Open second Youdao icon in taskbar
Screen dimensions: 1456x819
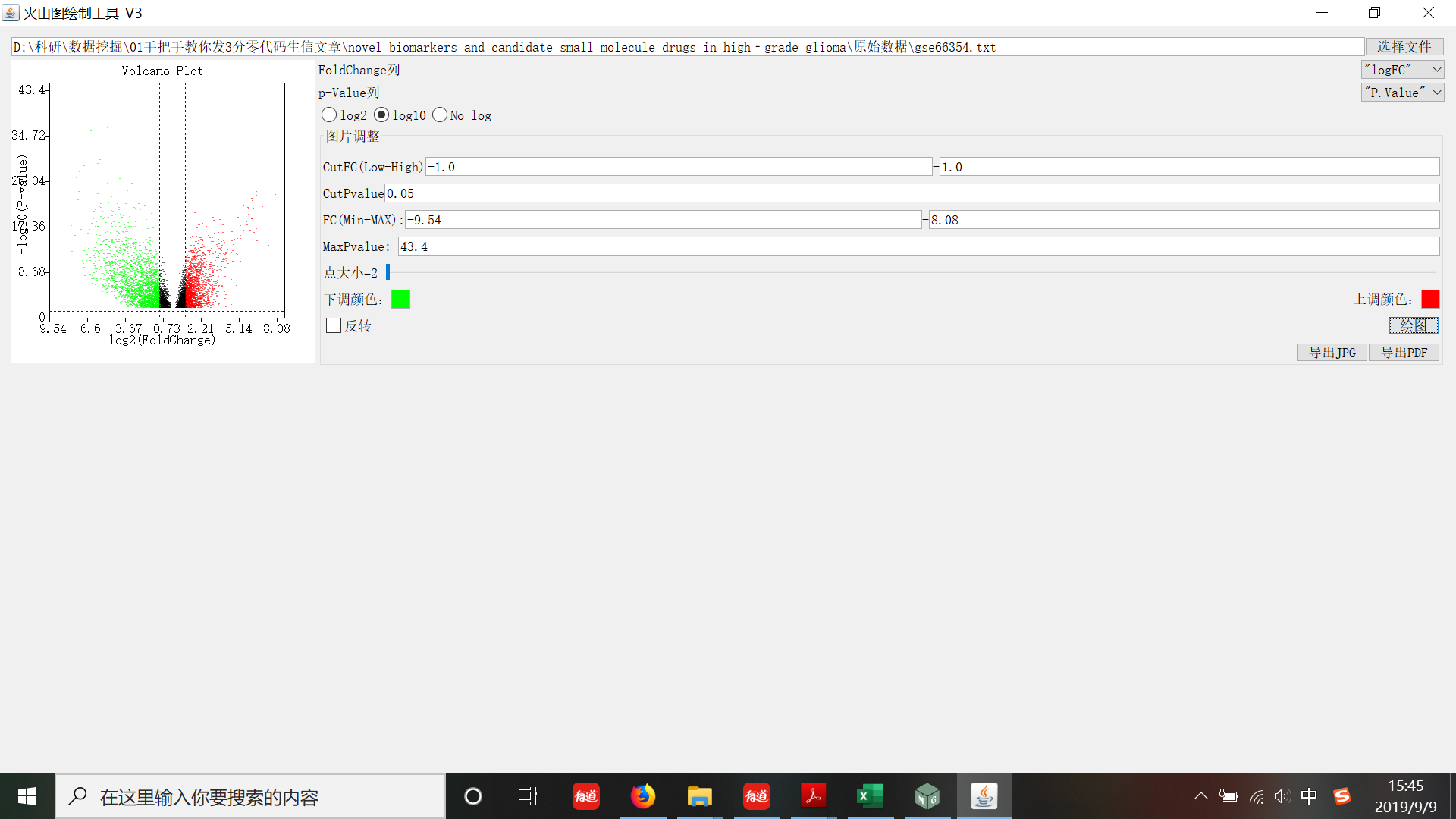[757, 796]
